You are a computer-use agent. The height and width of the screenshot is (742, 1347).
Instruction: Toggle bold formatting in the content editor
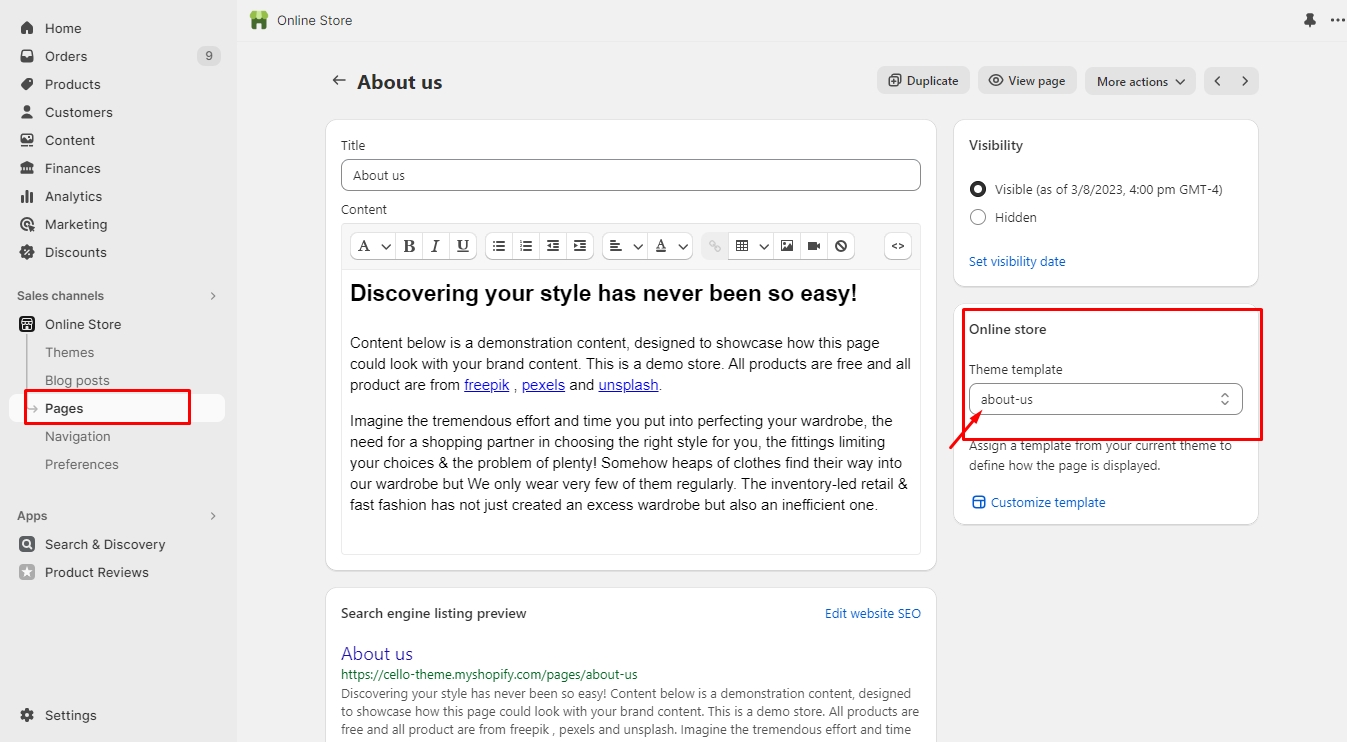click(x=409, y=246)
